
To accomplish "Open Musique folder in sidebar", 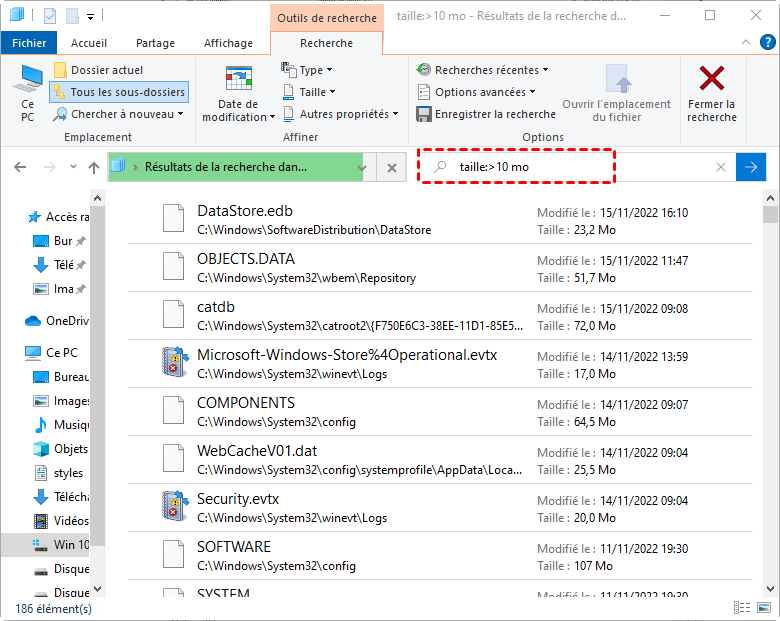I will tap(61, 424).
